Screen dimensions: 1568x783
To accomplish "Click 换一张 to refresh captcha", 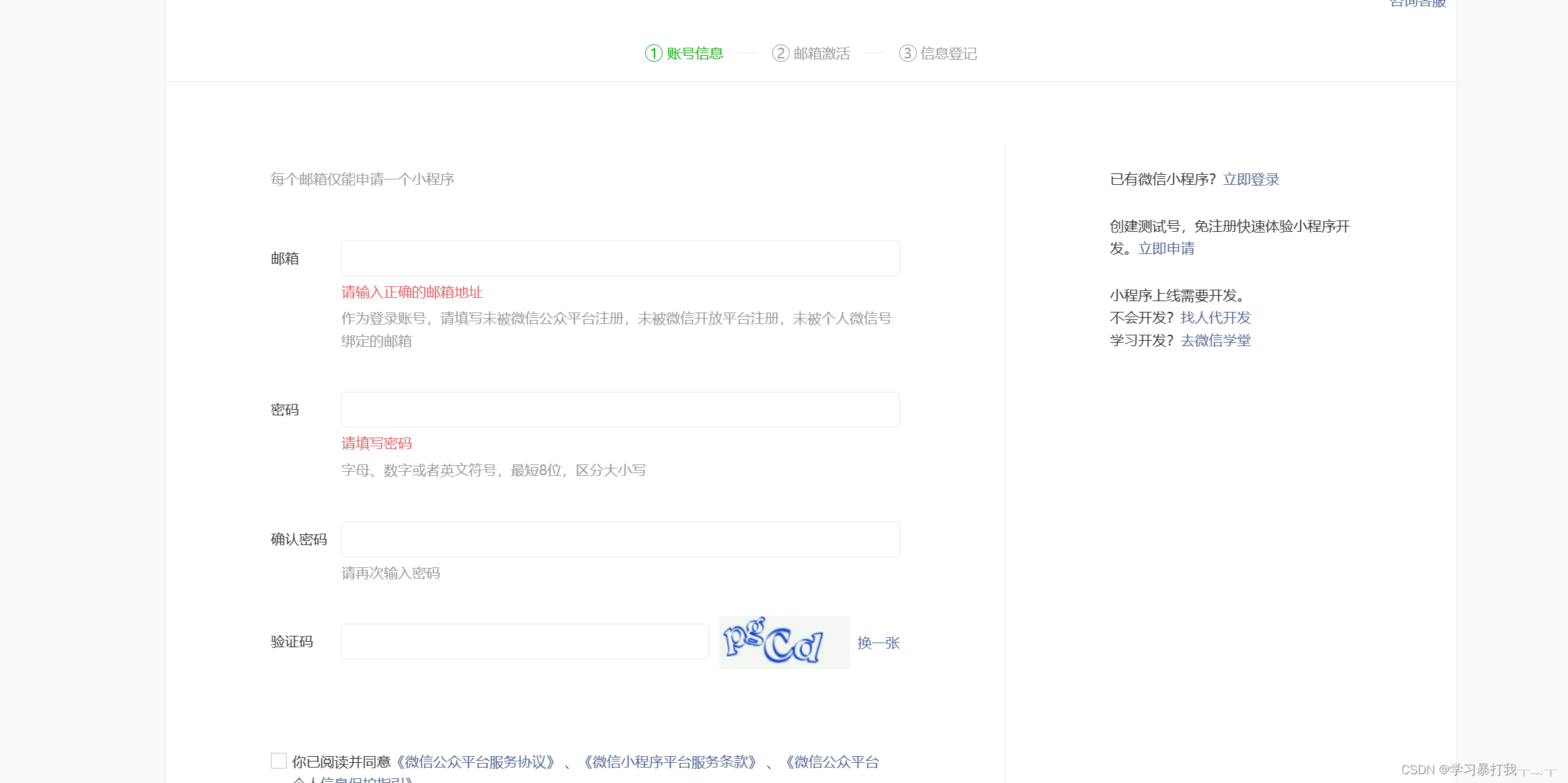I will [x=878, y=643].
